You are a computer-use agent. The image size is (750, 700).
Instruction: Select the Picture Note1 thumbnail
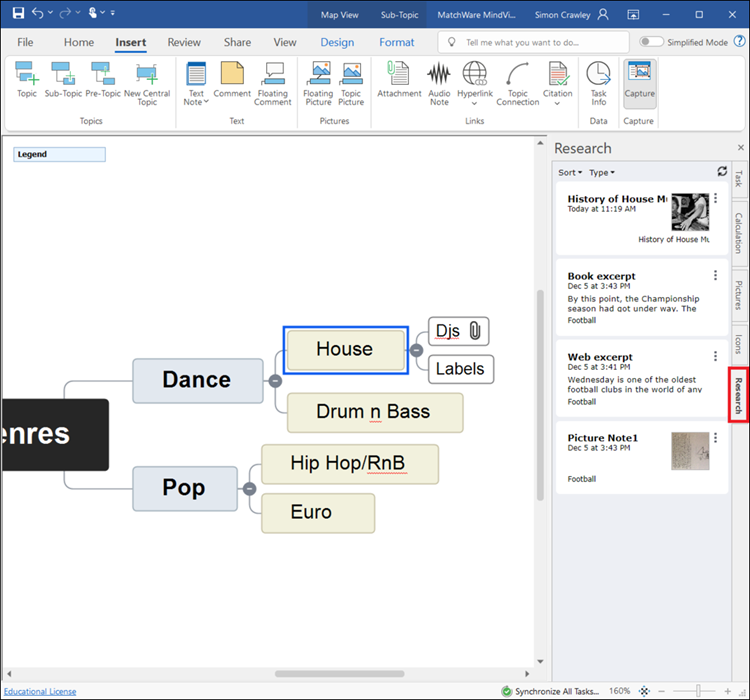tap(689, 451)
